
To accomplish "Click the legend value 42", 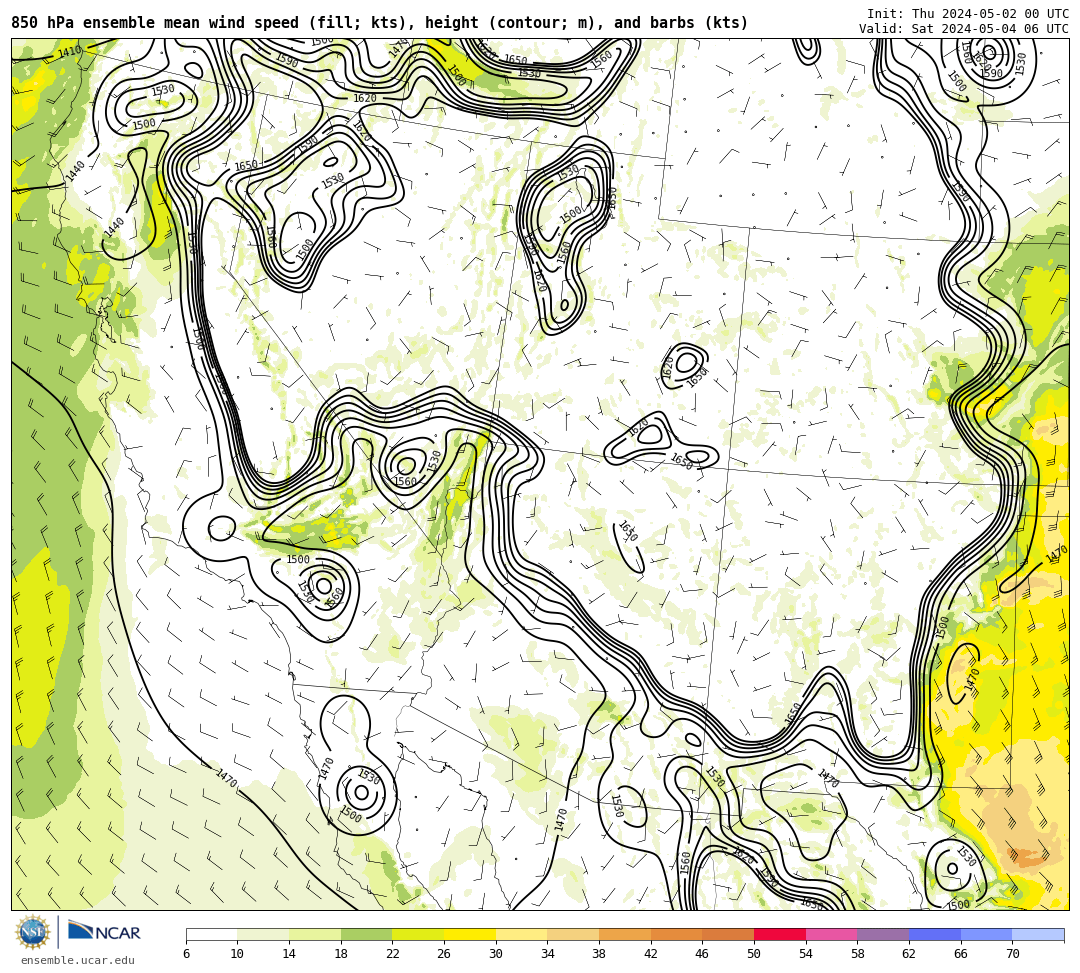I will coord(651,954).
